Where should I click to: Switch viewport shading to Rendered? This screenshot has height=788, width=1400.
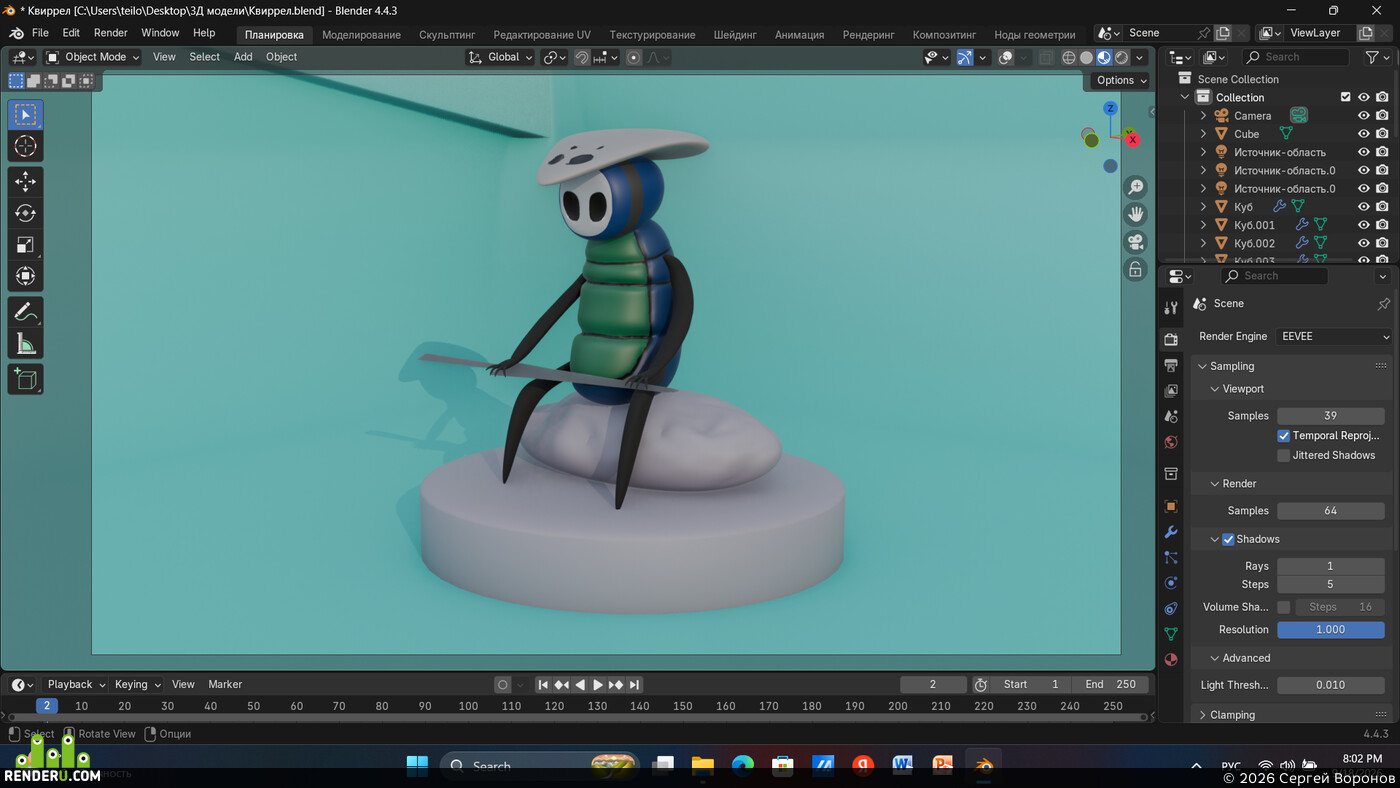coord(1122,57)
